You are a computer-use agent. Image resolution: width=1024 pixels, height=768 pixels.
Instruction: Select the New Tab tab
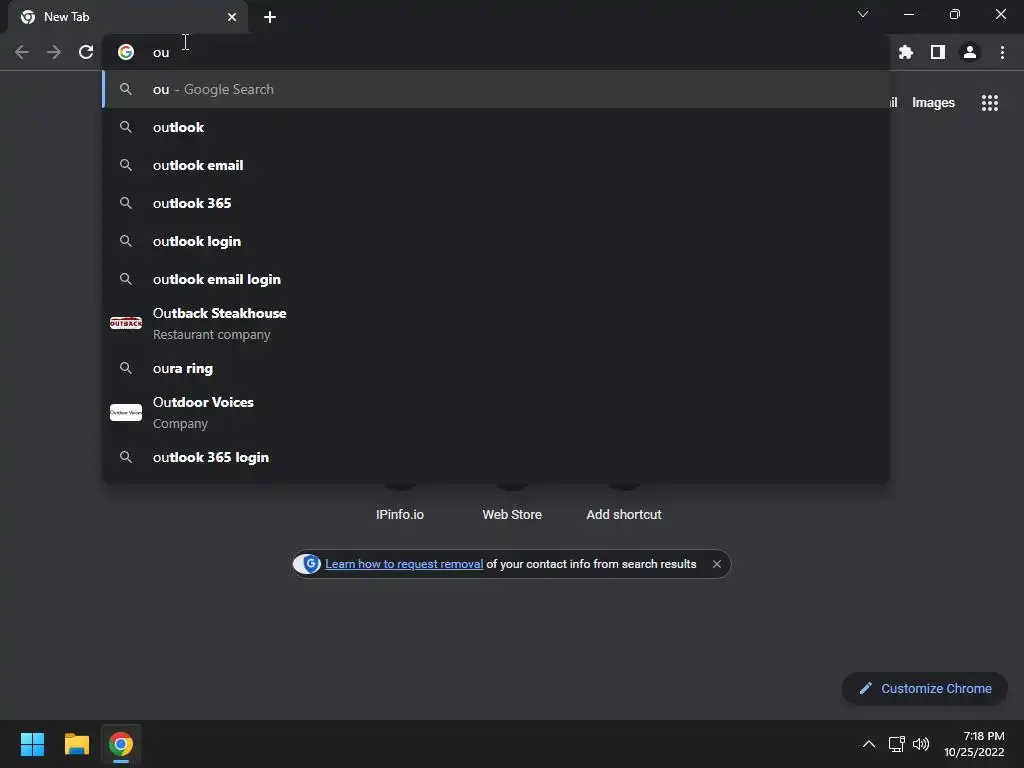(128, 17)
